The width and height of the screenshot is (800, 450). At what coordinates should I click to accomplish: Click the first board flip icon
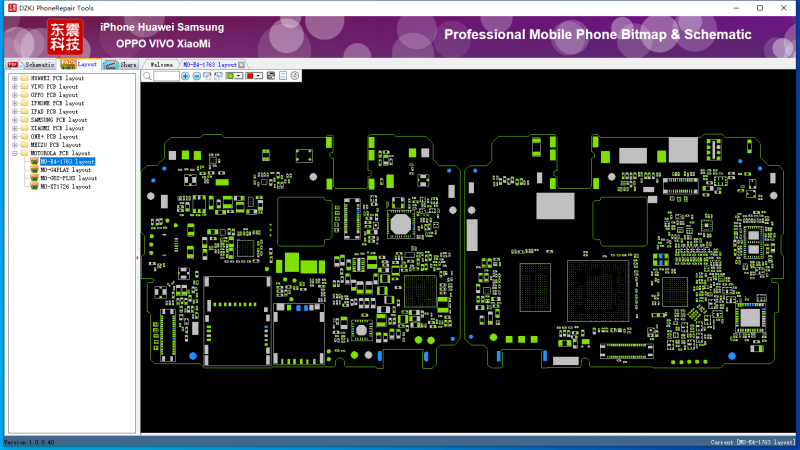click(x=207, y=76)
